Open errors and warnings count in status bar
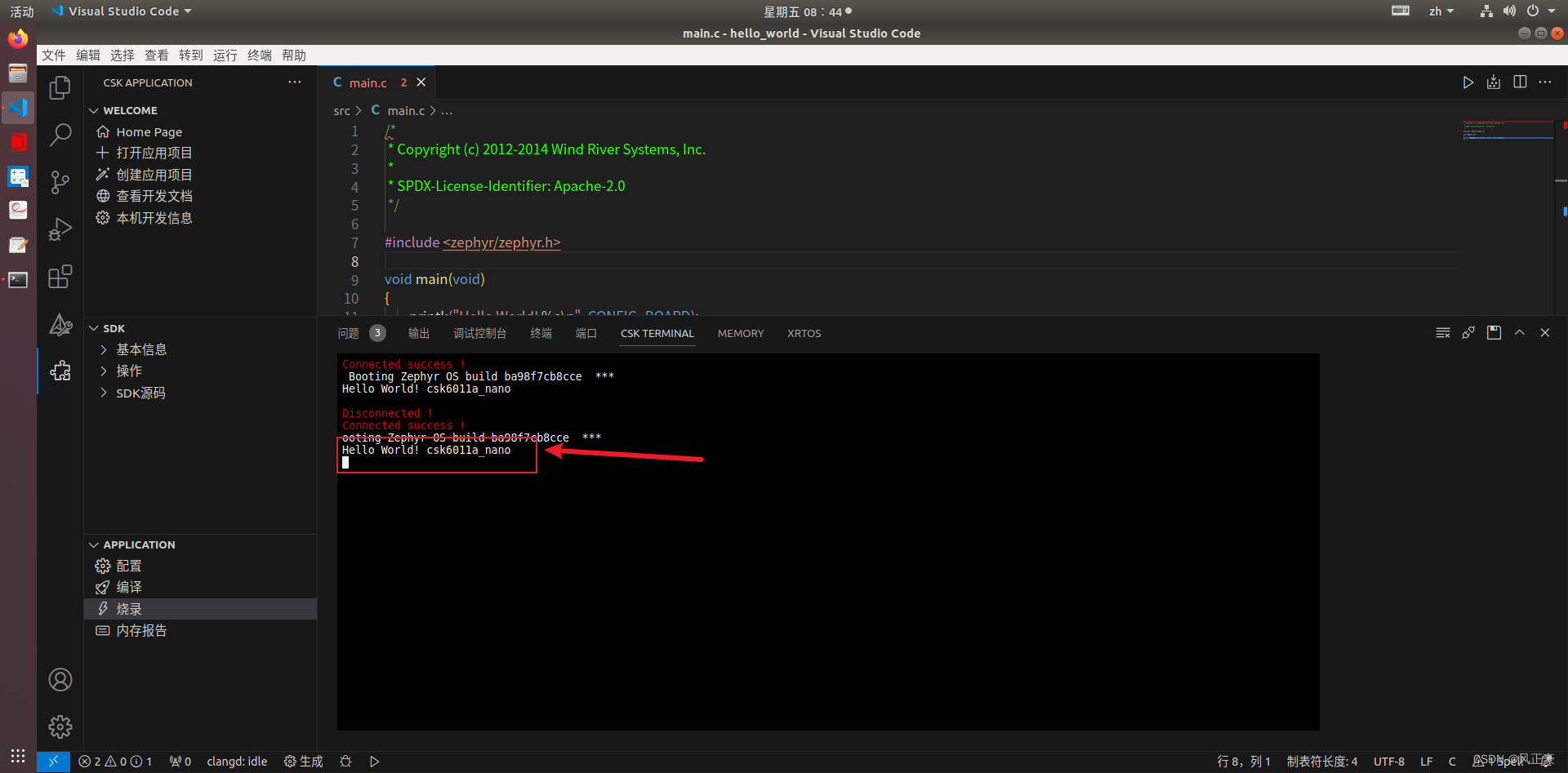Screen dimensions: 1568x773 click(x=115, y=762)
